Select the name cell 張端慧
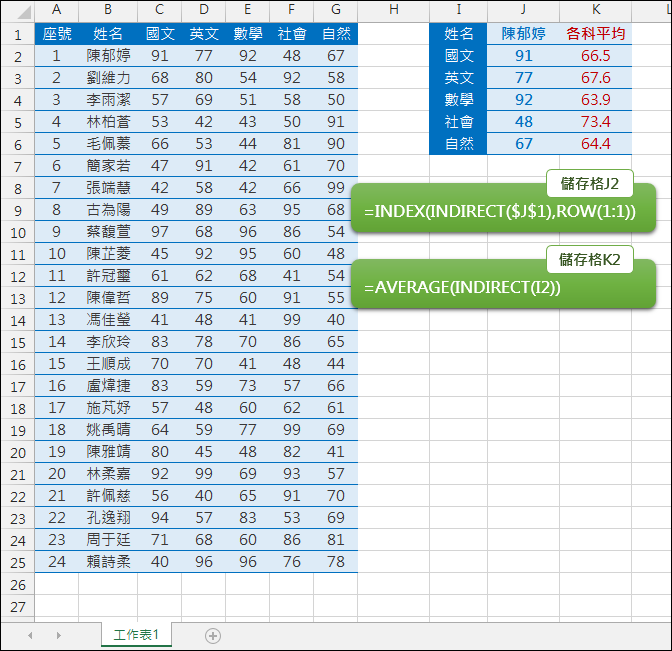This screenshot has width=672, height=651. (108, 188)
